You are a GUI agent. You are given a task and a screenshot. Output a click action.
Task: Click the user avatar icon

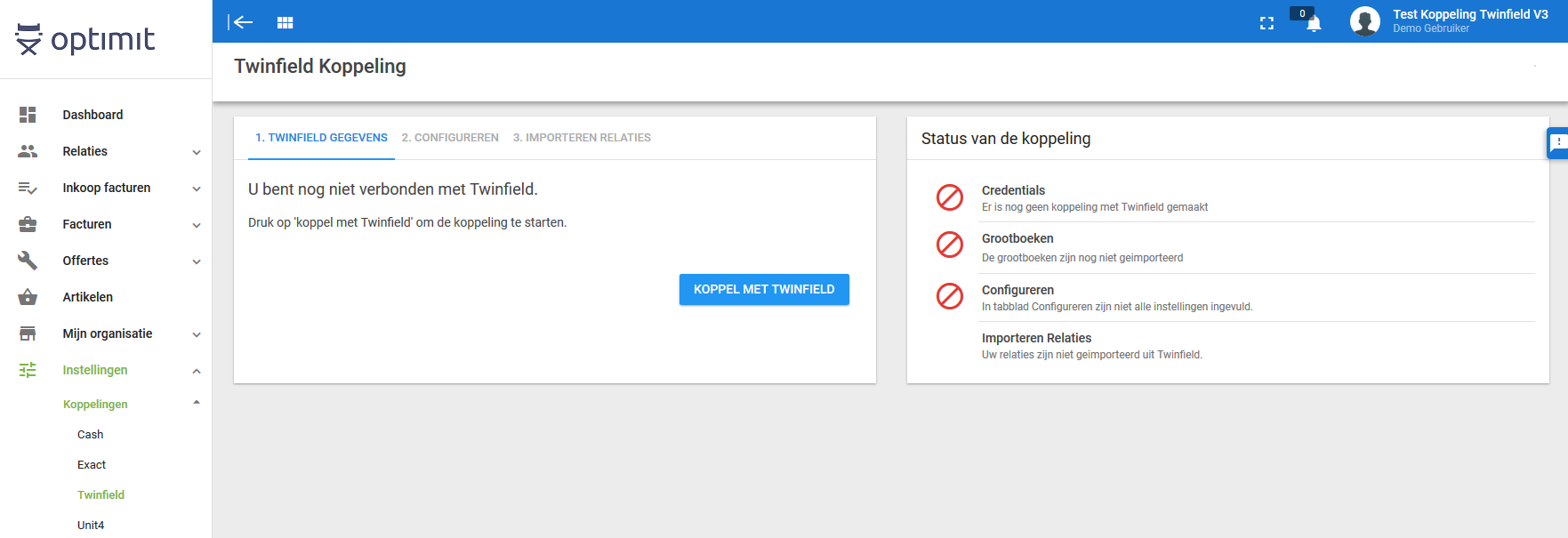pos(1364,21)
